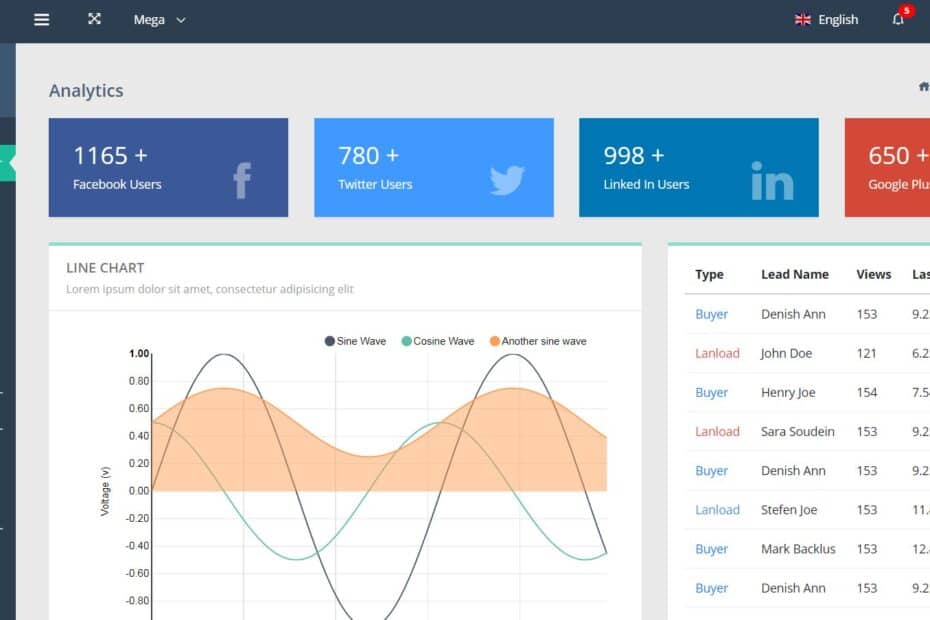Sort by the Type column header
The height and width of the screenshot is (620, 930).
pos(709,274)
